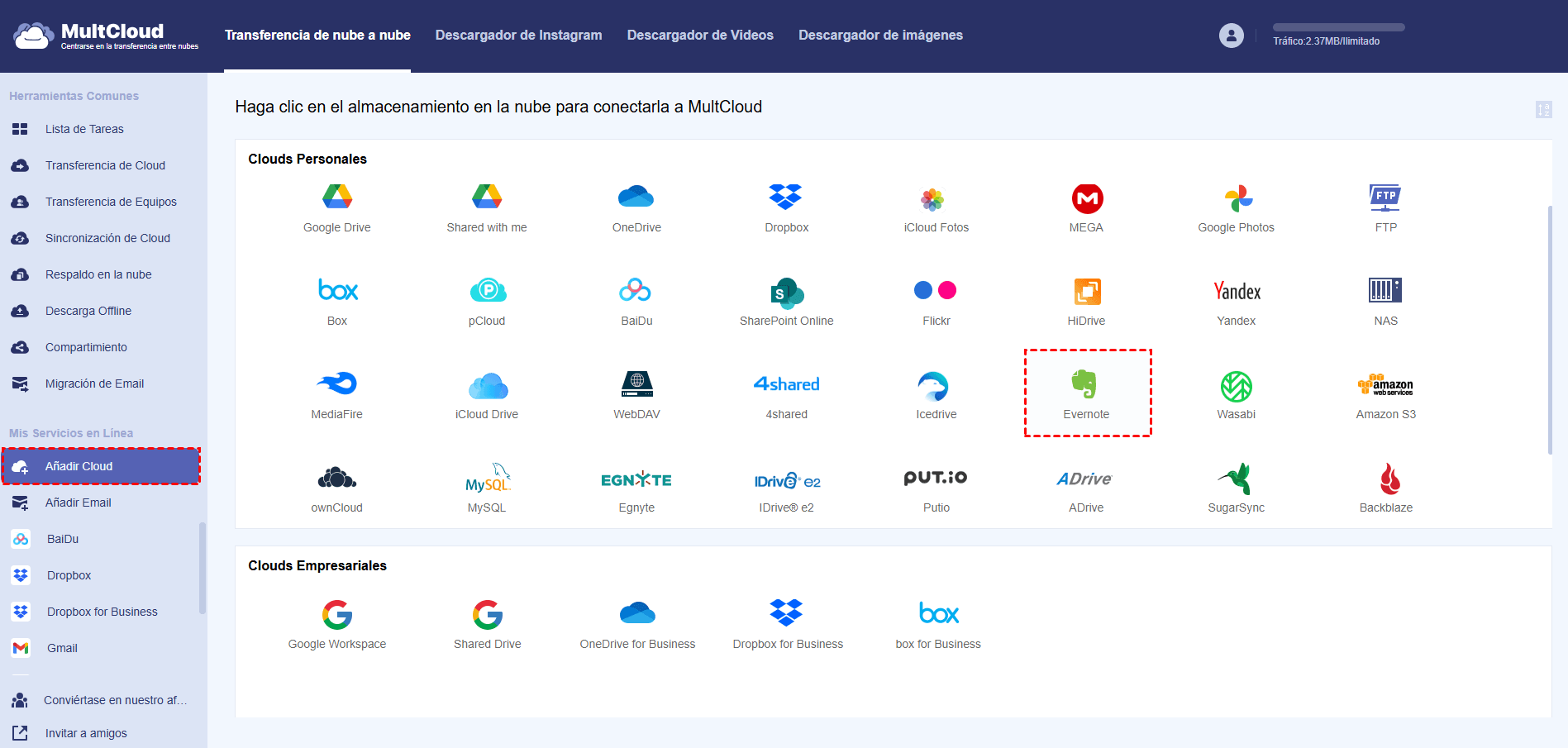Open the Descargador de Instagram tab
The image size is (1568, 748).
pos(518,35)
